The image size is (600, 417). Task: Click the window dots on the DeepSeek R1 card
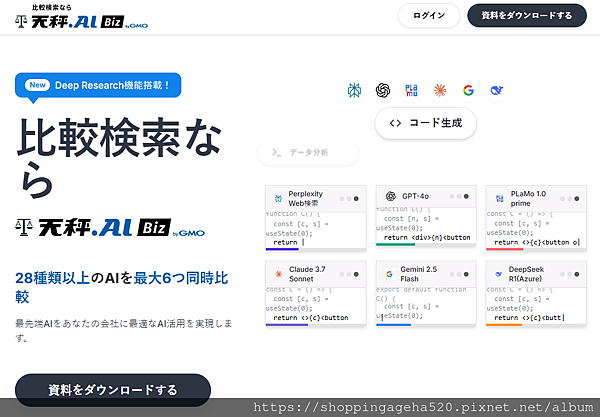click(x=570, y=274)
